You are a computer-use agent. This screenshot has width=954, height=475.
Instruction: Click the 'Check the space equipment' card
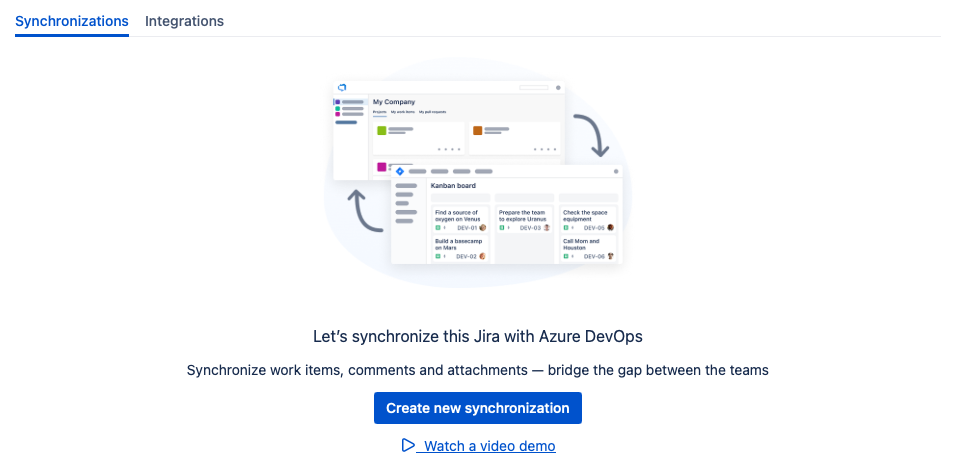(588, 219)
